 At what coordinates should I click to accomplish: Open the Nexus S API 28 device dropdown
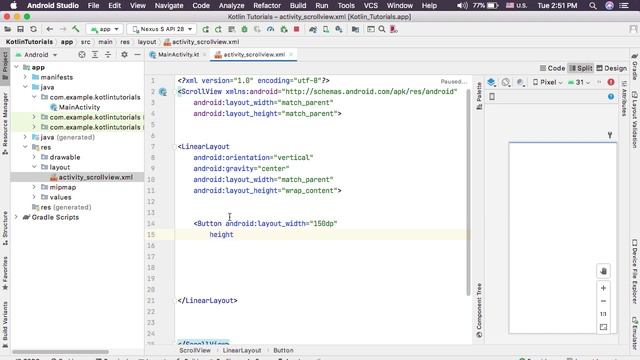point(162,29)
